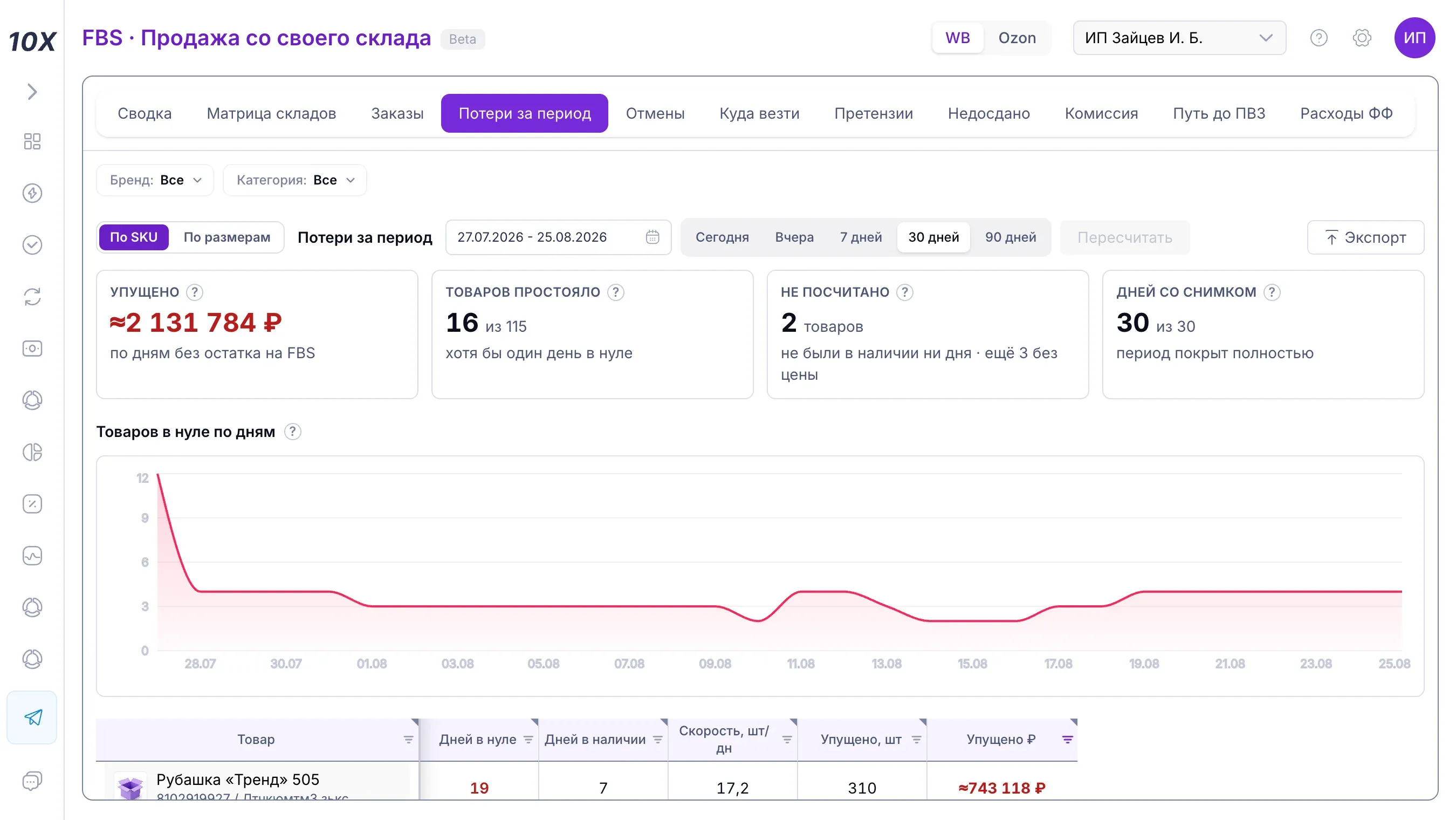Show tooltip for Не посчитано card
1456x820 pixels.
point(905,292)
